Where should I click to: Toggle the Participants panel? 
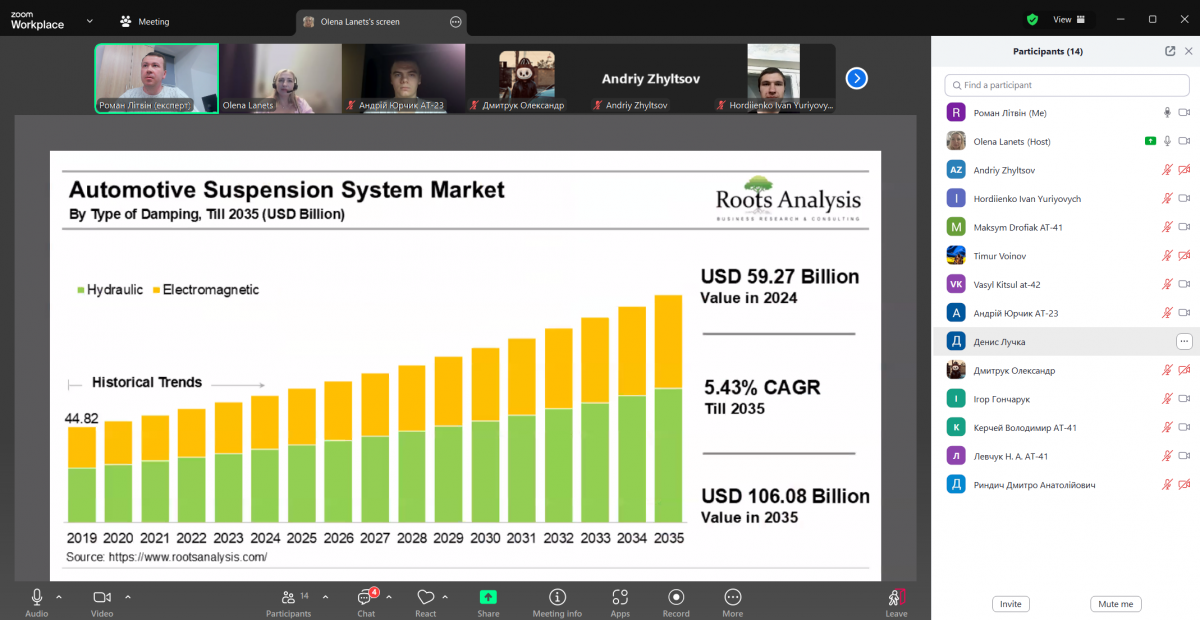[x=288, y=598]
